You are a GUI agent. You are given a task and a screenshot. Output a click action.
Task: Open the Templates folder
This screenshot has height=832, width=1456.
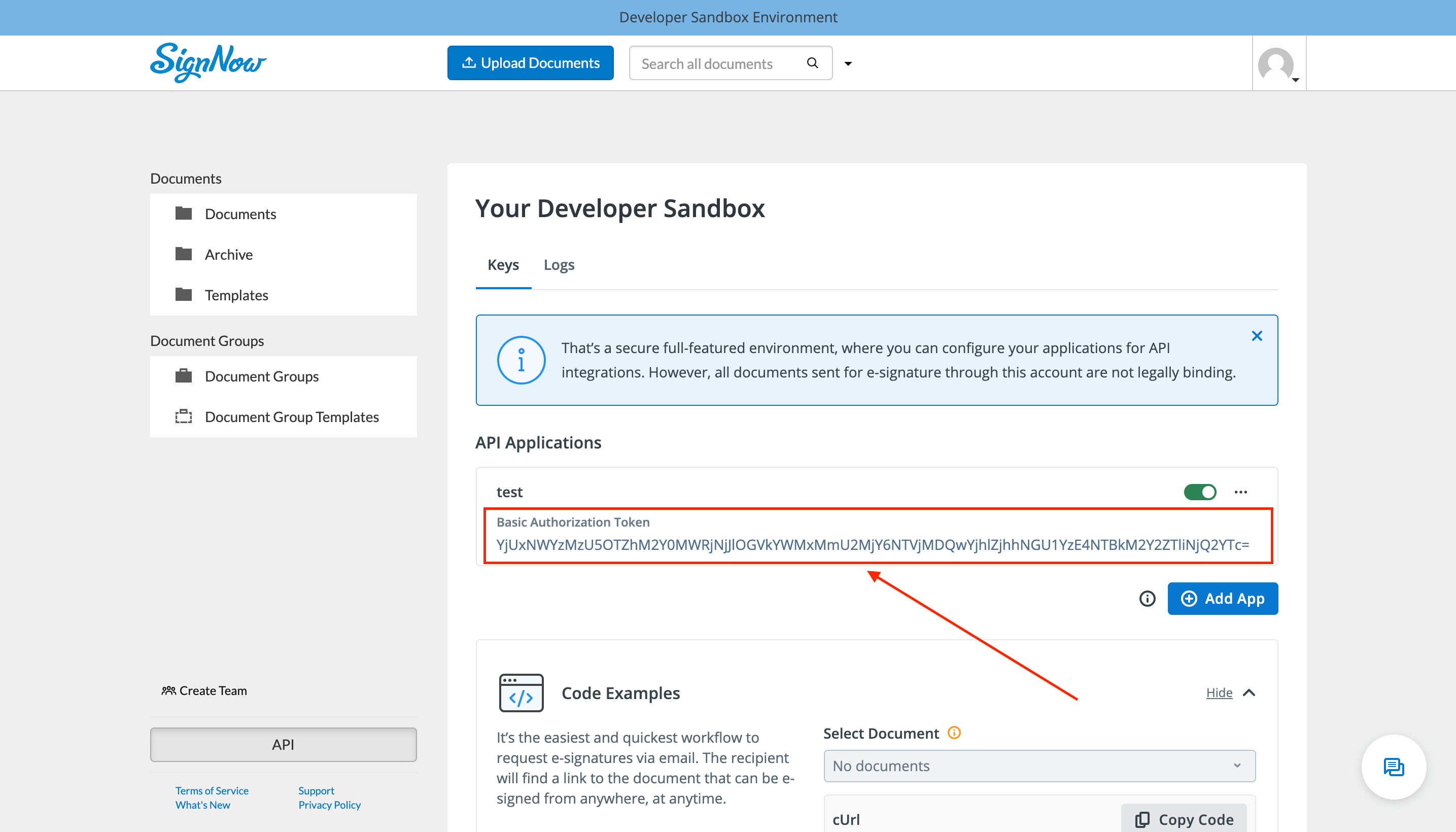[x=284, y=295]
